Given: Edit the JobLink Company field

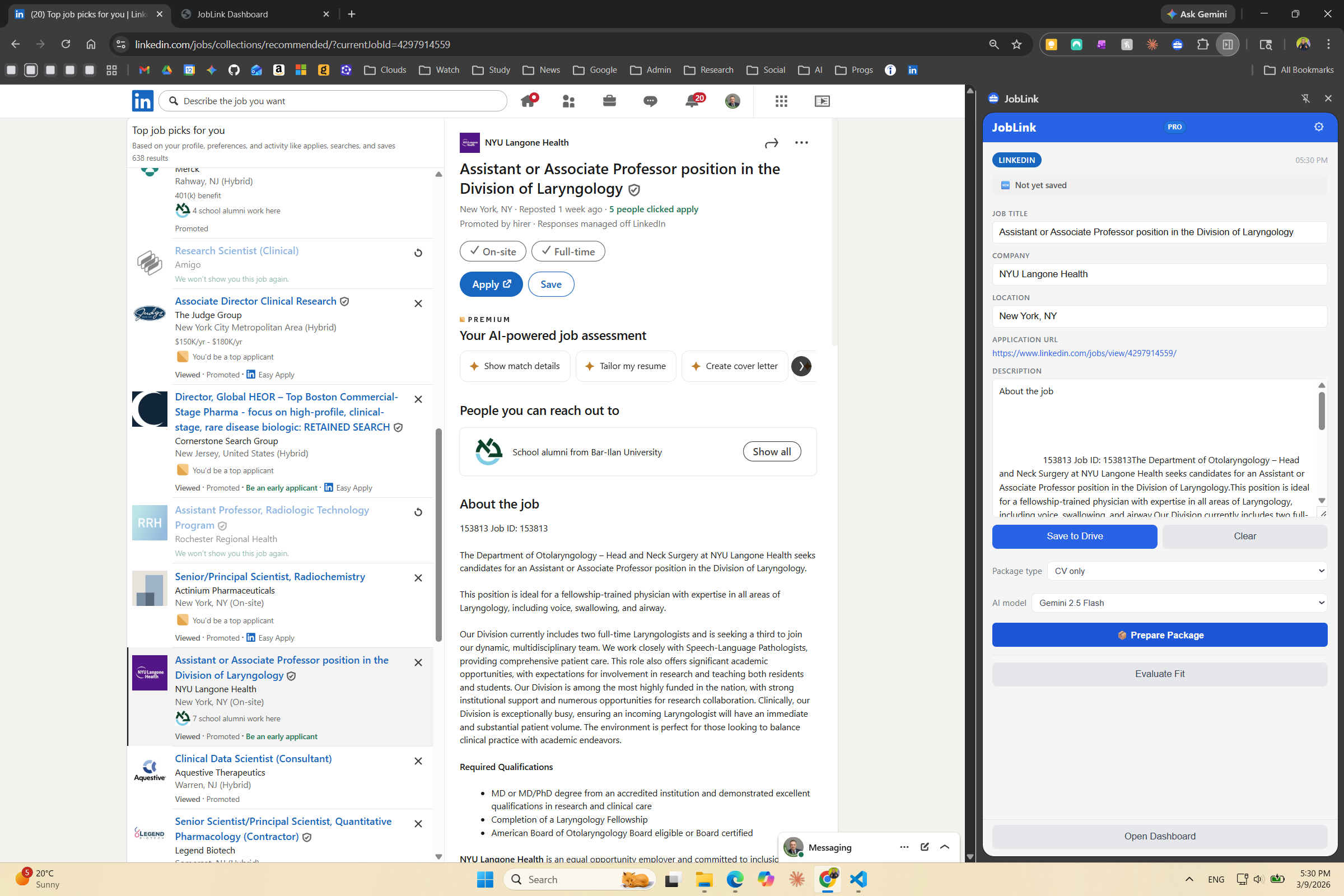Looking at the screenshot, I should 1159,274.
